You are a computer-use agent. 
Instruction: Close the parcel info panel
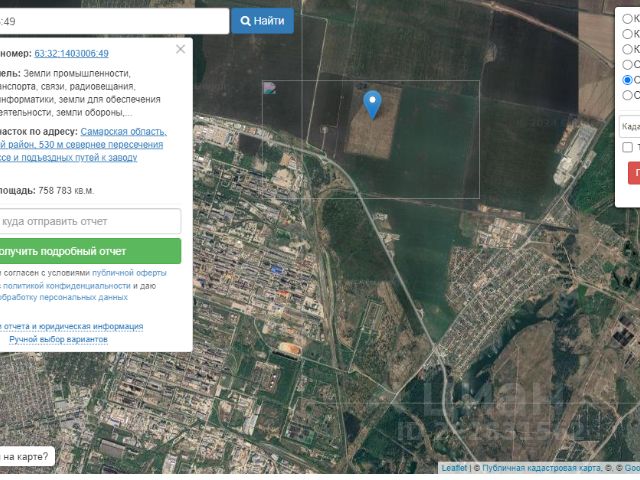pos(180,49)
